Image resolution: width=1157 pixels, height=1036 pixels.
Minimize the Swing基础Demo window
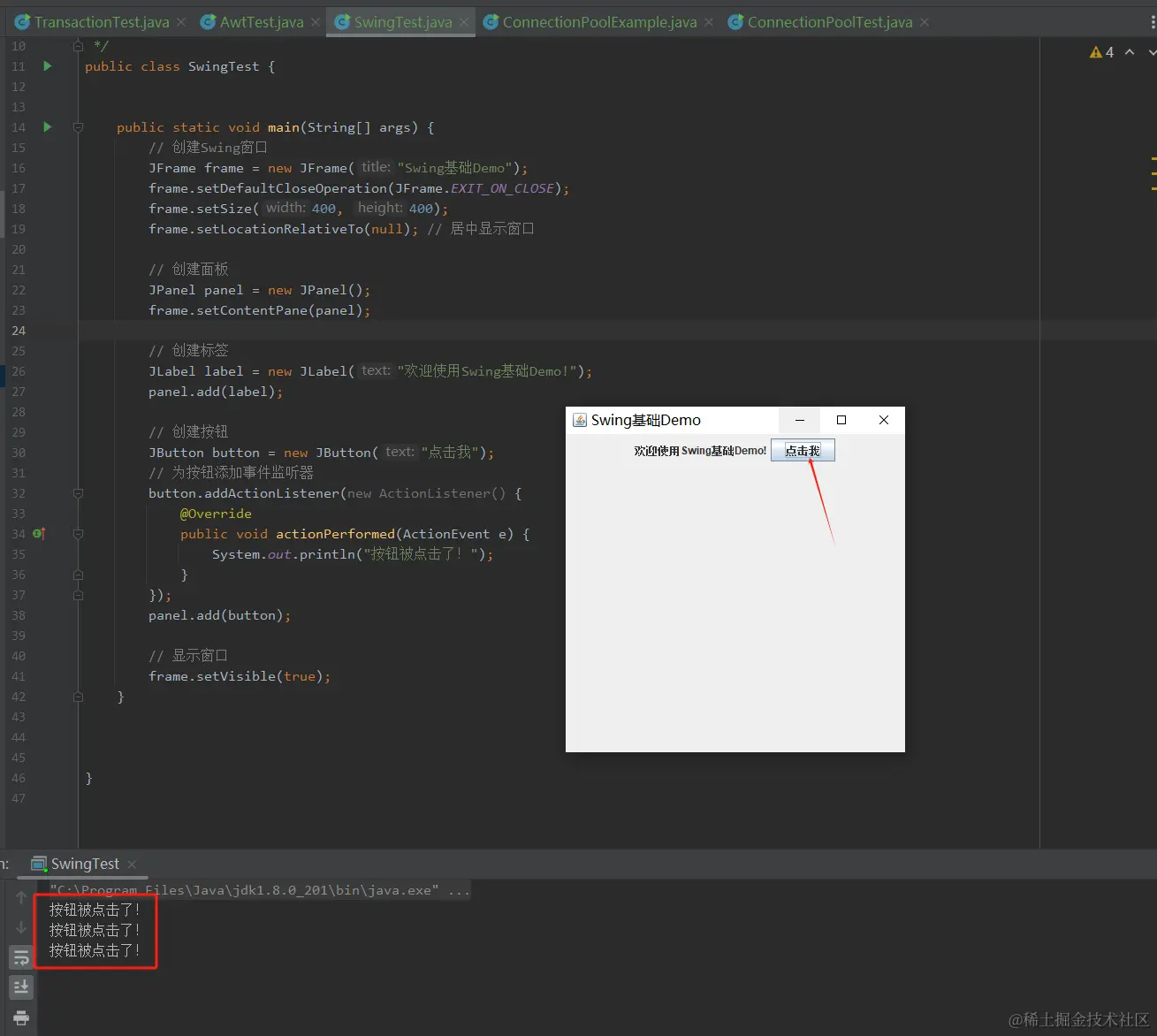[800, 420]
